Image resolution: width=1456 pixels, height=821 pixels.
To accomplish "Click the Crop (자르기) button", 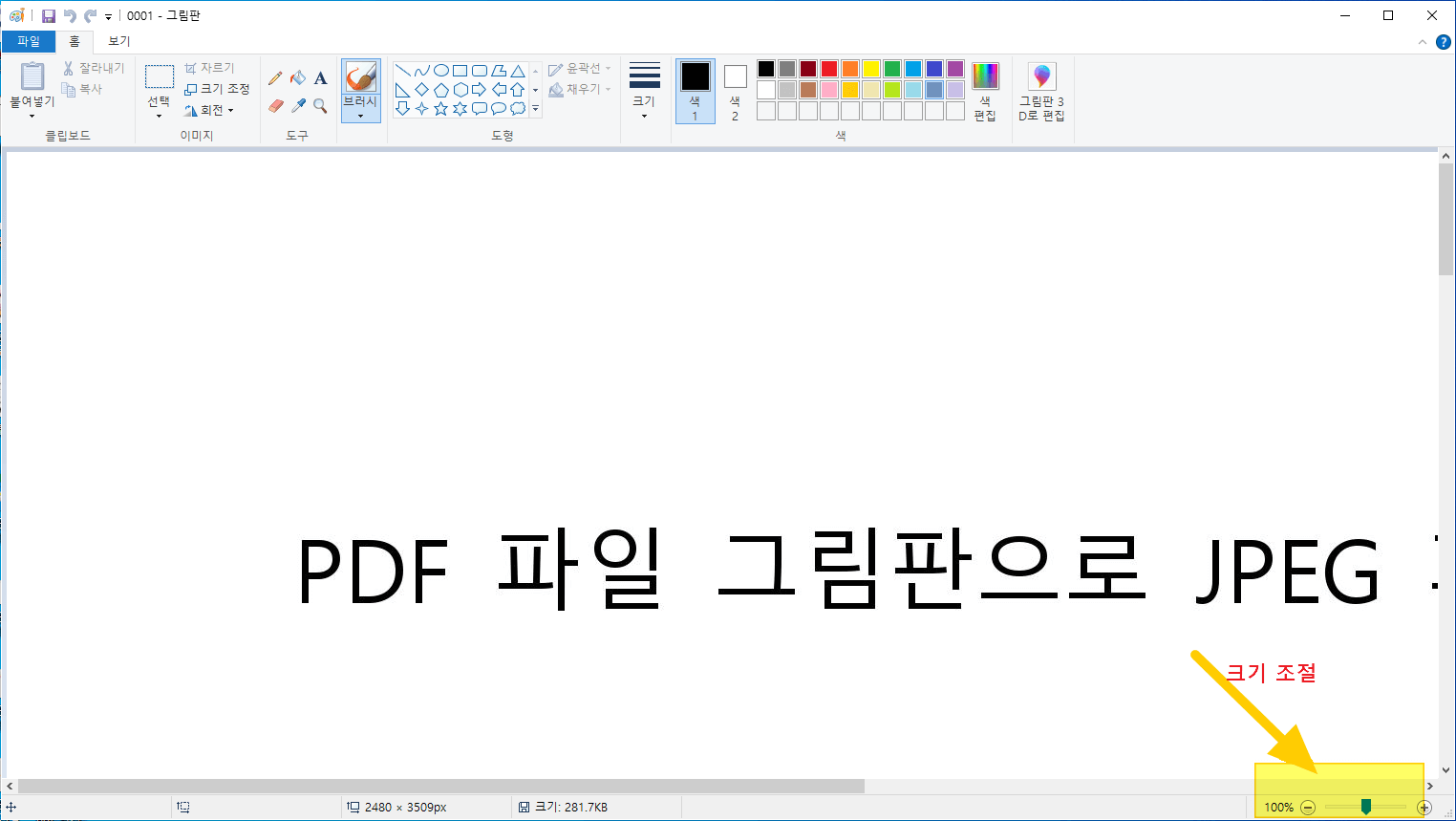I will [x=209, y=68].
